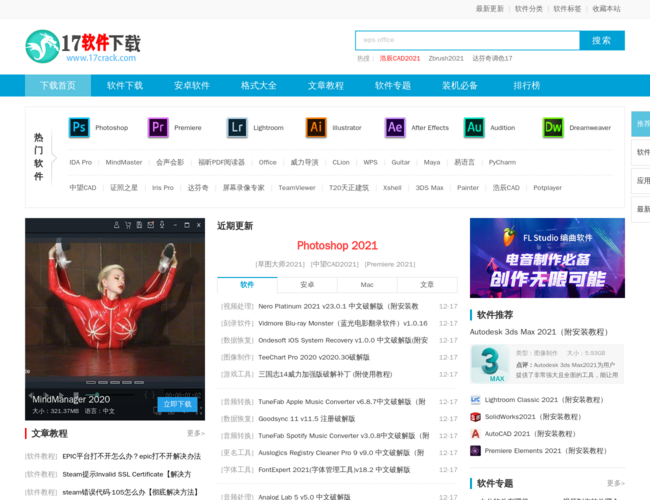Open Ondesoft iOS System Recovery entry

343,340
